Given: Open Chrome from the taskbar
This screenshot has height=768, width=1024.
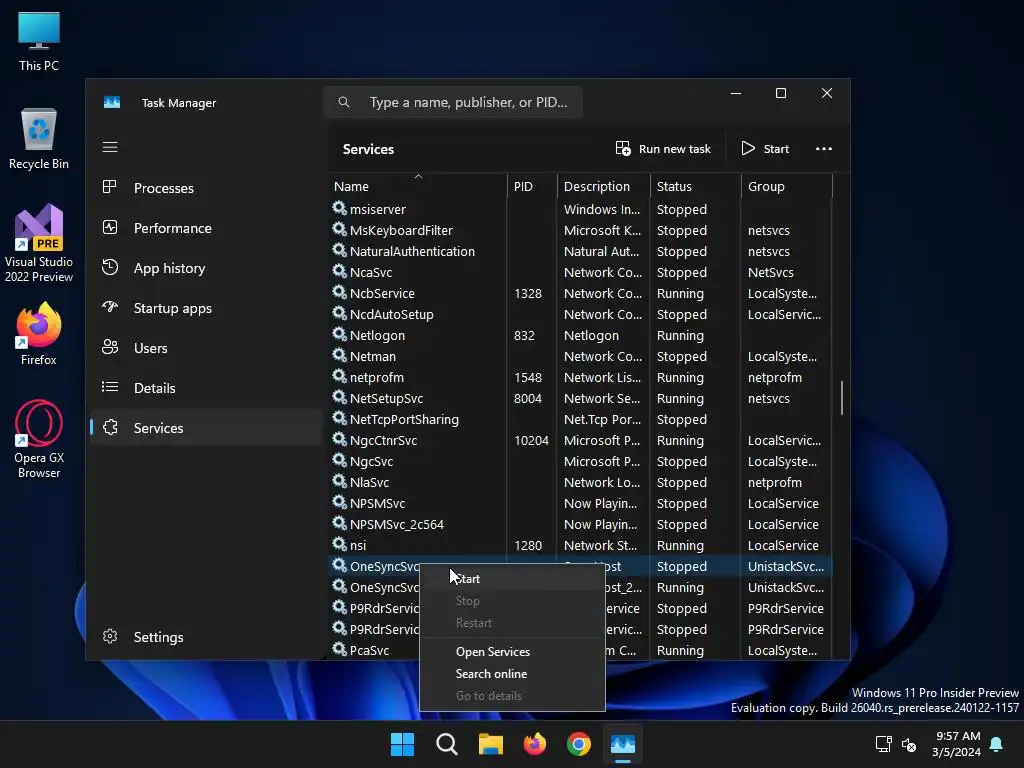Looking at the screenshot, I should click(x=579, y=744).
